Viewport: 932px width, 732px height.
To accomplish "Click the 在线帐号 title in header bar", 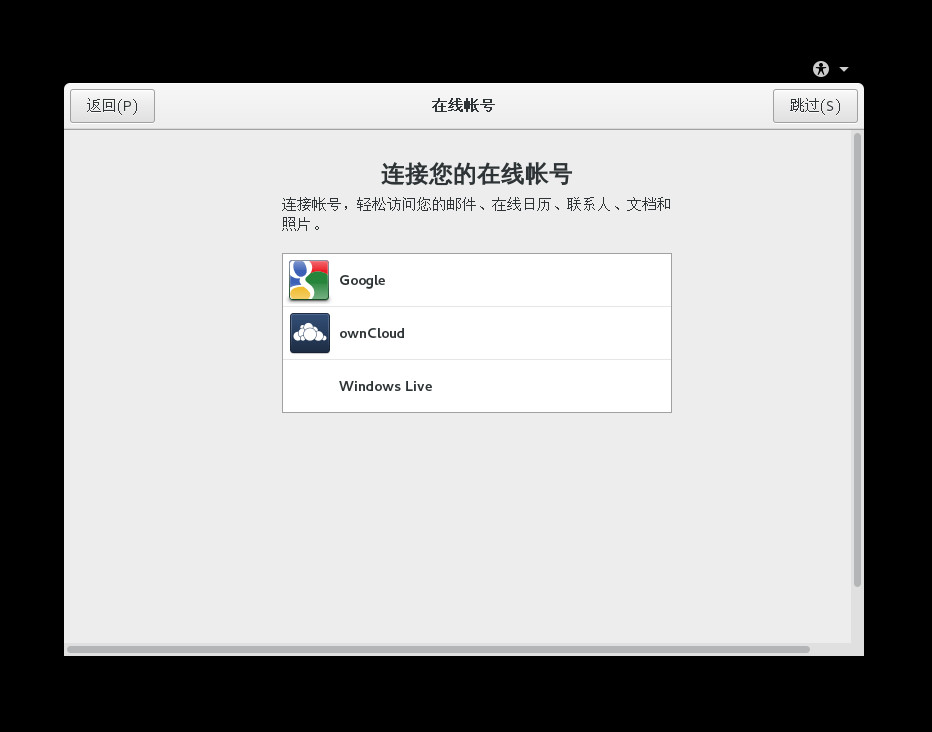I will click(463, 106).
